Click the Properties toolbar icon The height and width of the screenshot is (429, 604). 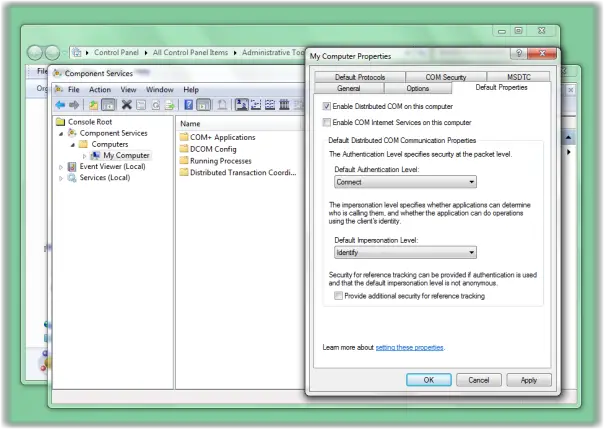[141, 105]
